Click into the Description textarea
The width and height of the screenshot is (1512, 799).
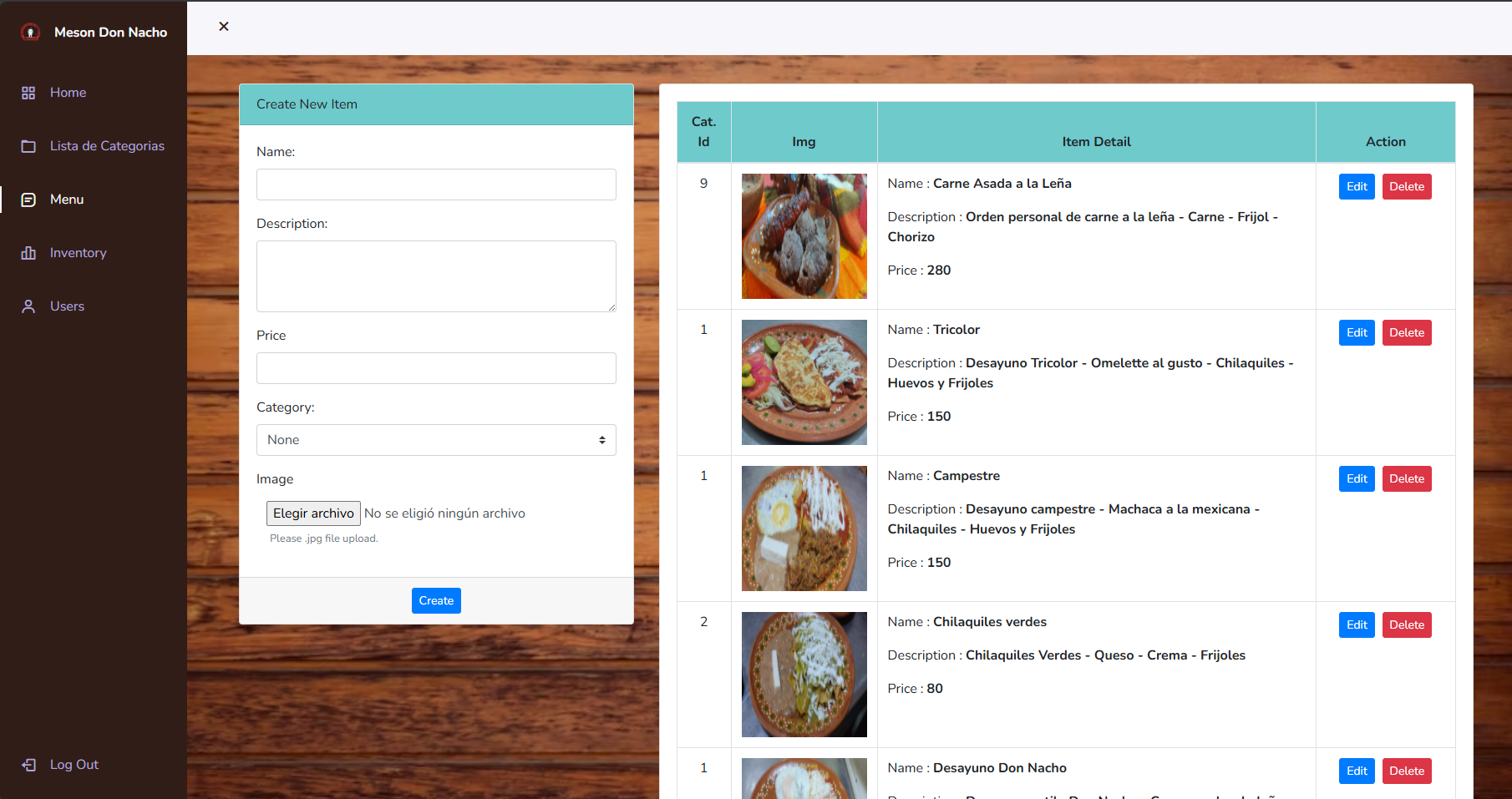coord(436,276)
